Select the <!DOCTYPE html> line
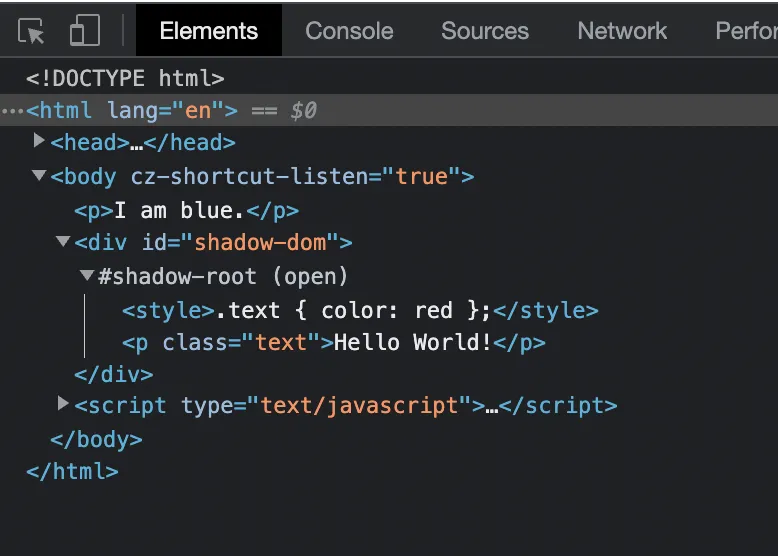778x556 pixels. point(125,78)
